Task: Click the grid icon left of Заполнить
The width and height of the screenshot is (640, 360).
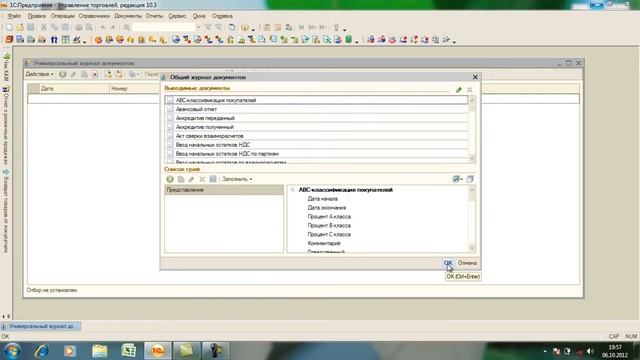Action: pyautogui.click(x=213, y=179)
